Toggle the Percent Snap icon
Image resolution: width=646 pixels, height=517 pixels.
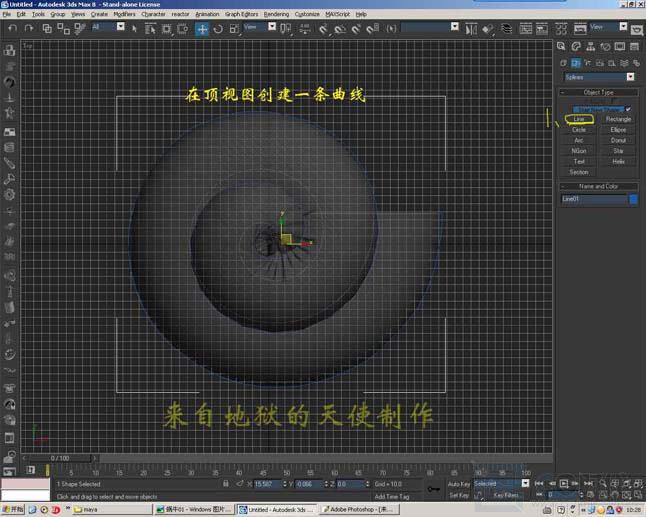tap(356, 29)
